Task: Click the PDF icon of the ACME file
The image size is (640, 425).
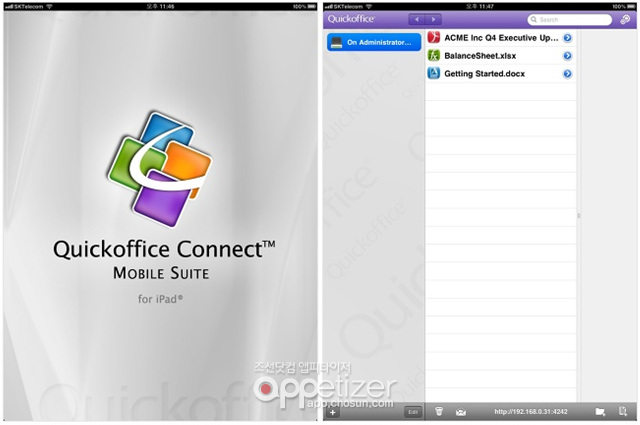Action: point(433,38)
